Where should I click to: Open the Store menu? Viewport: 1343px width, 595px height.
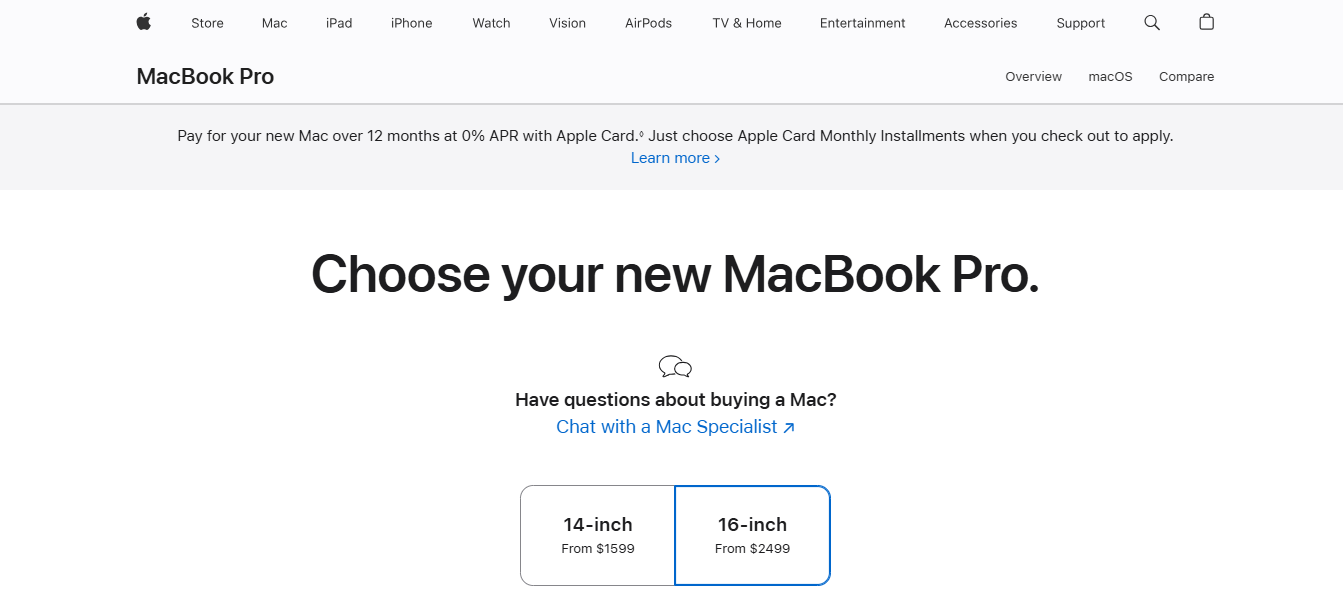[207, 22]
